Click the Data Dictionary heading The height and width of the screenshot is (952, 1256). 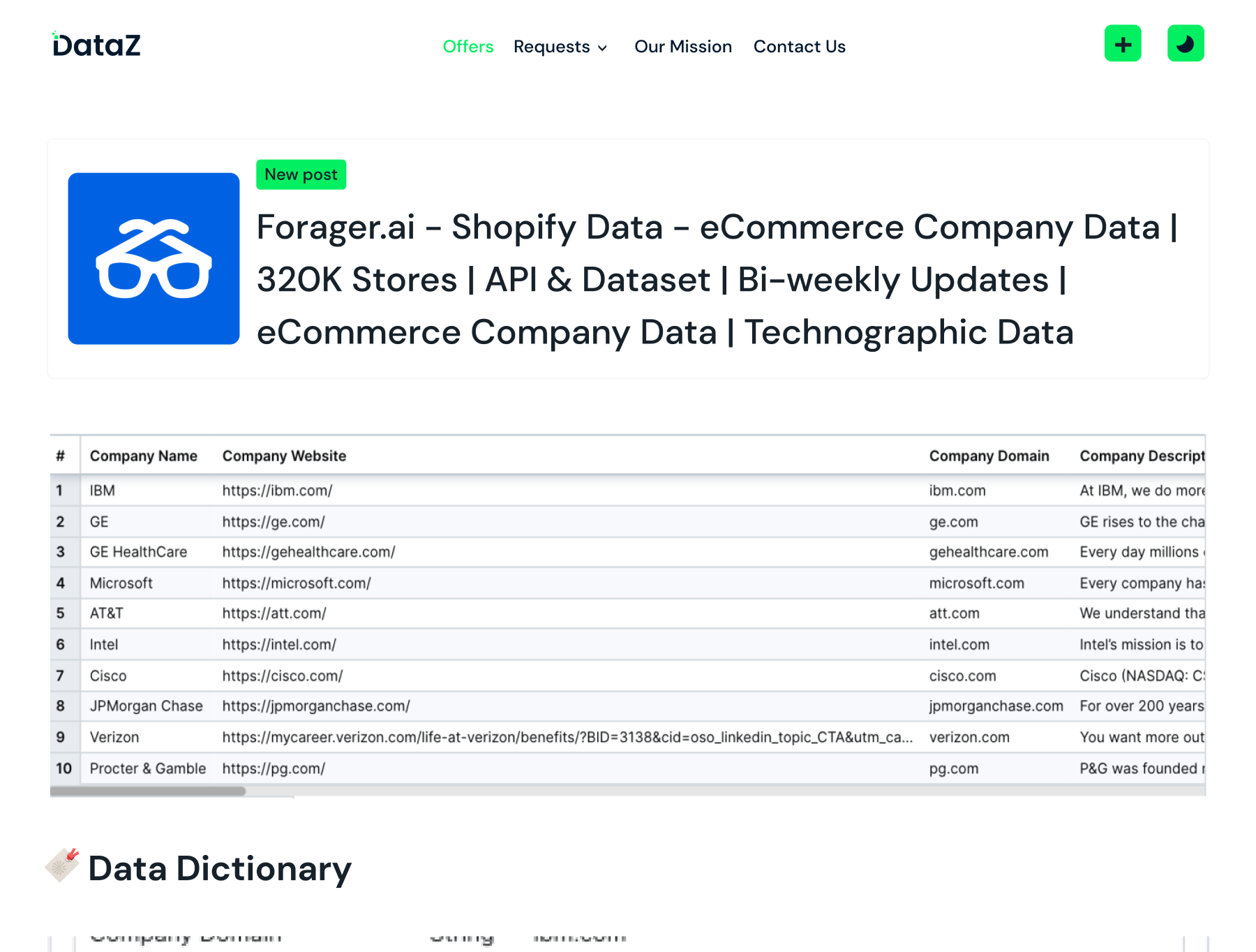click(x=220, y=869)
